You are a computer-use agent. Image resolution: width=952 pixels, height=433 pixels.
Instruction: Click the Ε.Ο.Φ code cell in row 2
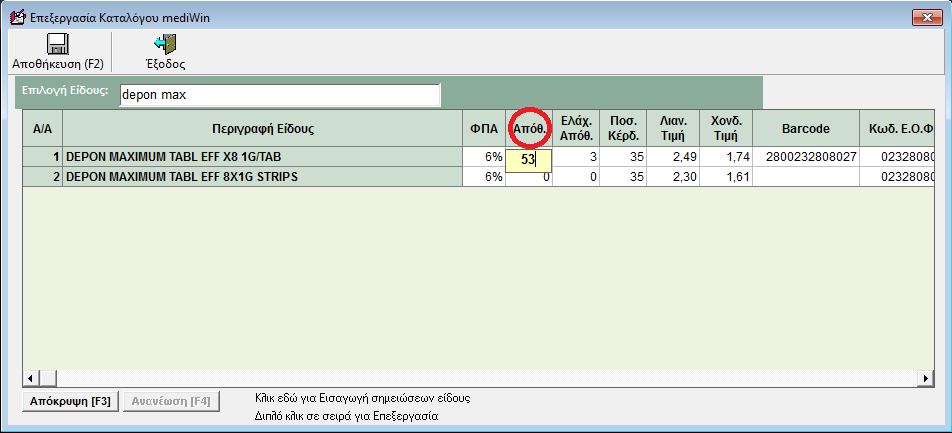tap(897, 177)
